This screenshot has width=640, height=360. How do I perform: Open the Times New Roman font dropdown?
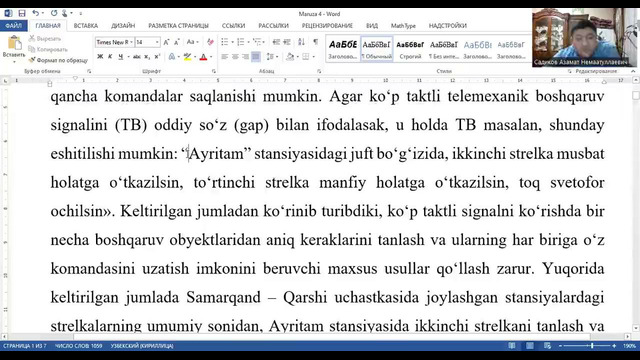(x=131, y=42)
